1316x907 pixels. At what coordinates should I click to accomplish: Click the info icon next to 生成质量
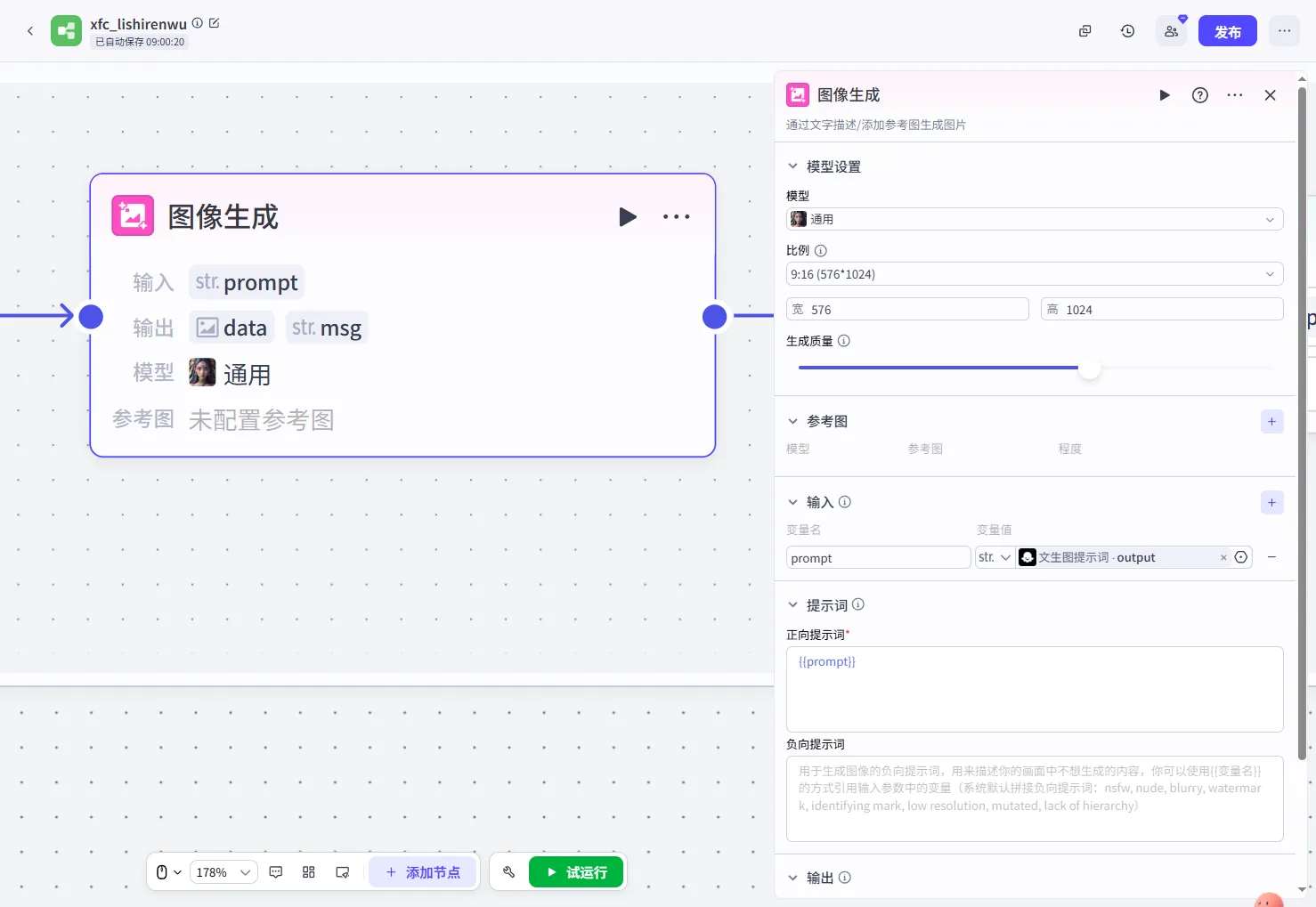coord(844,341)
